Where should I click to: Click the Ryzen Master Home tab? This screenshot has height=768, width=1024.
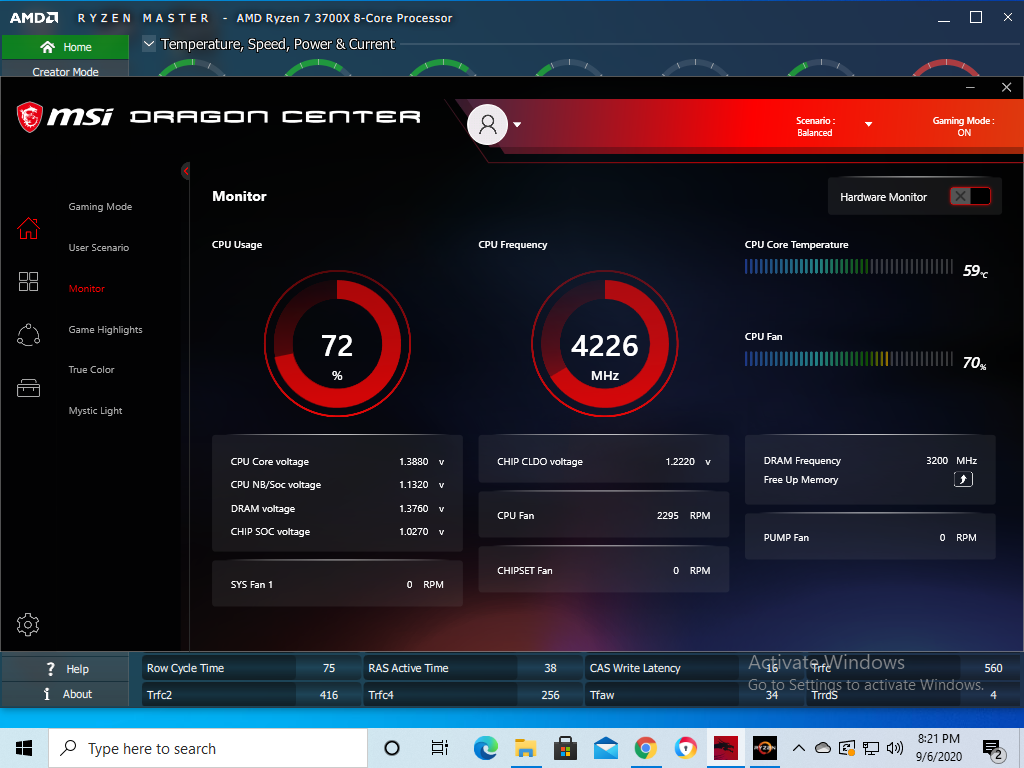(x=65, y=47)
